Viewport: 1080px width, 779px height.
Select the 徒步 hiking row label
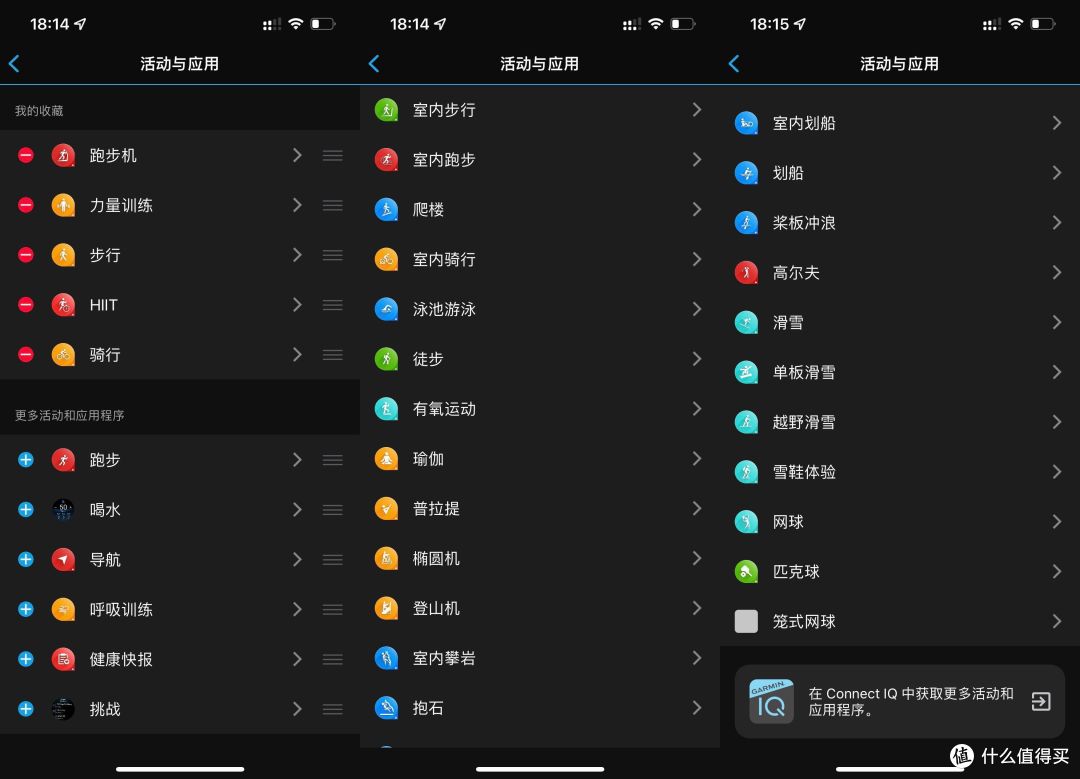click(x=428, y=359)
